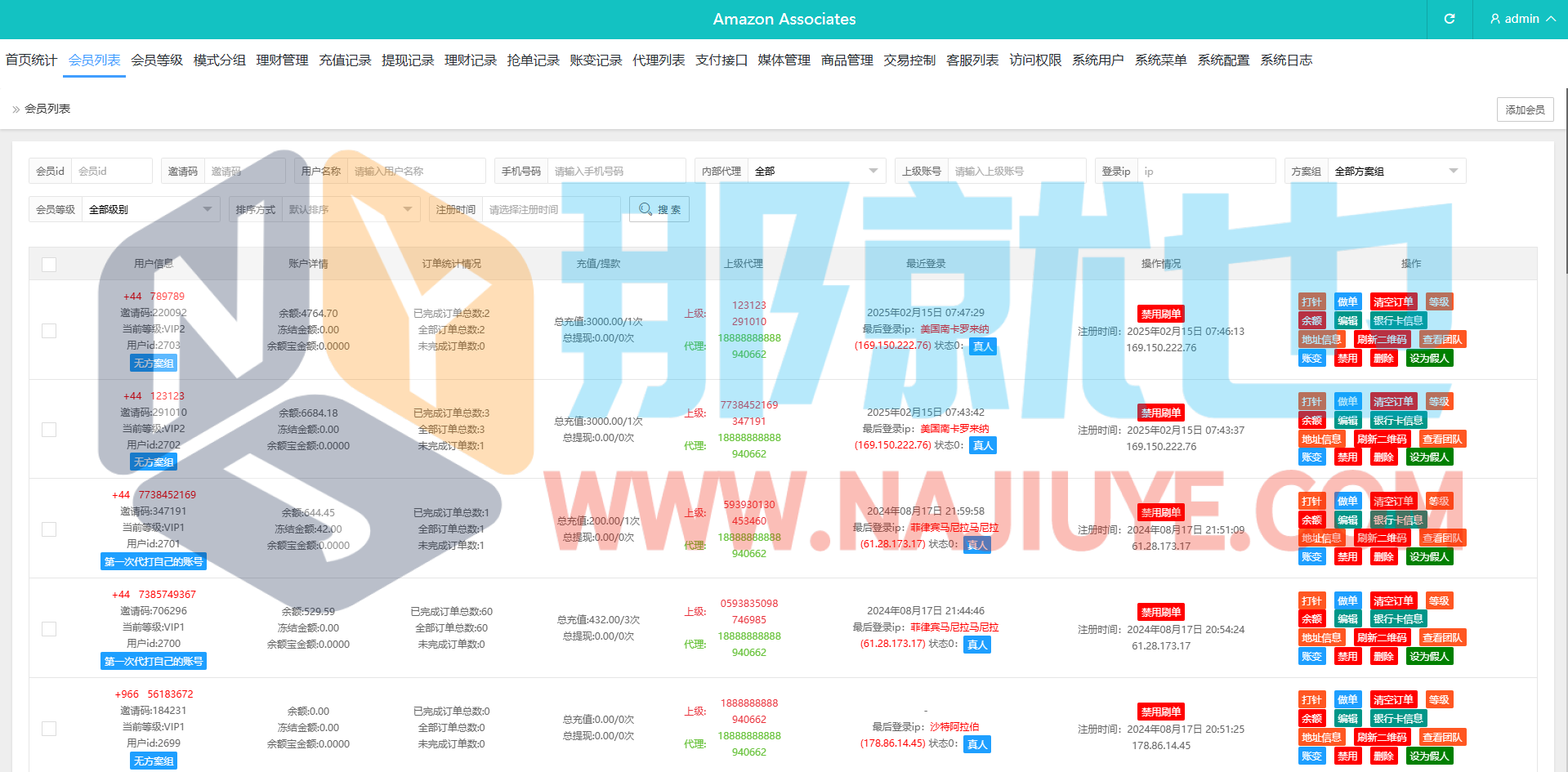This screenshot has height=772, width=1568.
Task: Click 查看团队 for user 7385749367
Action: tap(1442, 638)
